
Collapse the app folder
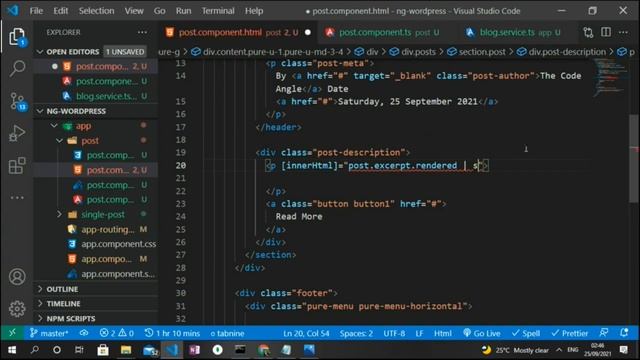[54, 126]
